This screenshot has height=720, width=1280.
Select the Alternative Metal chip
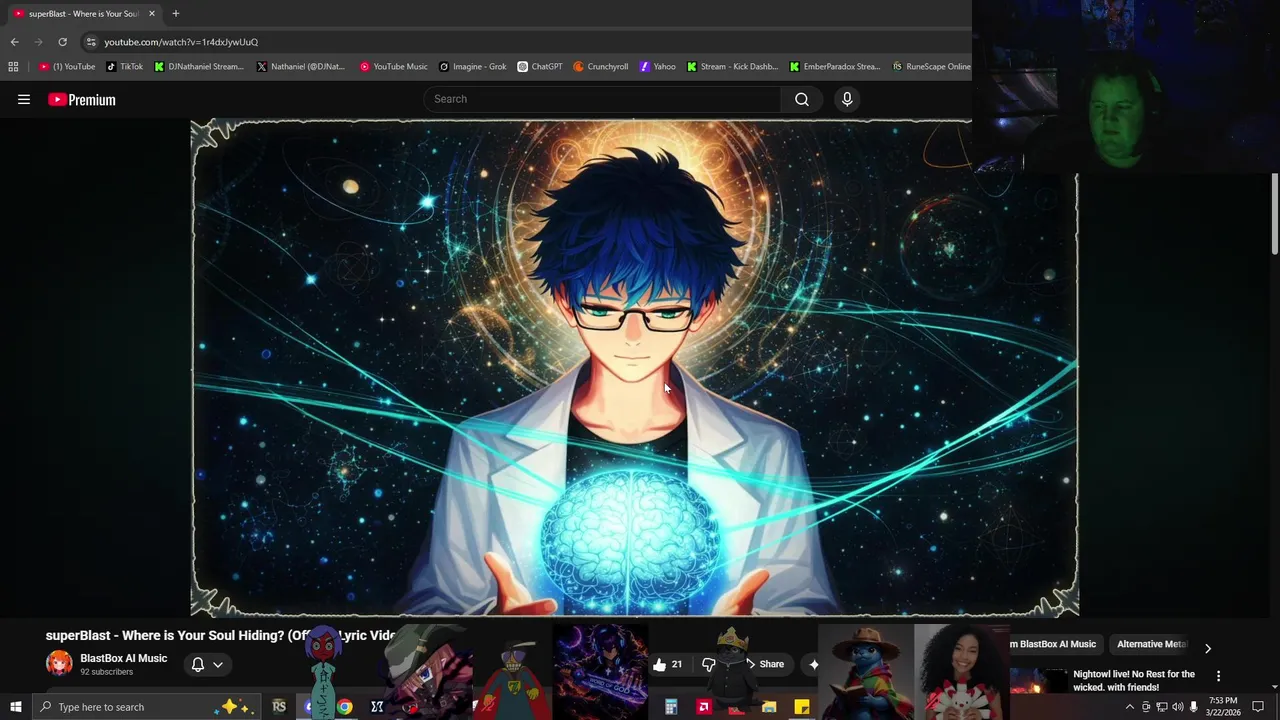pyautogui.click(x=1151, y=644)
